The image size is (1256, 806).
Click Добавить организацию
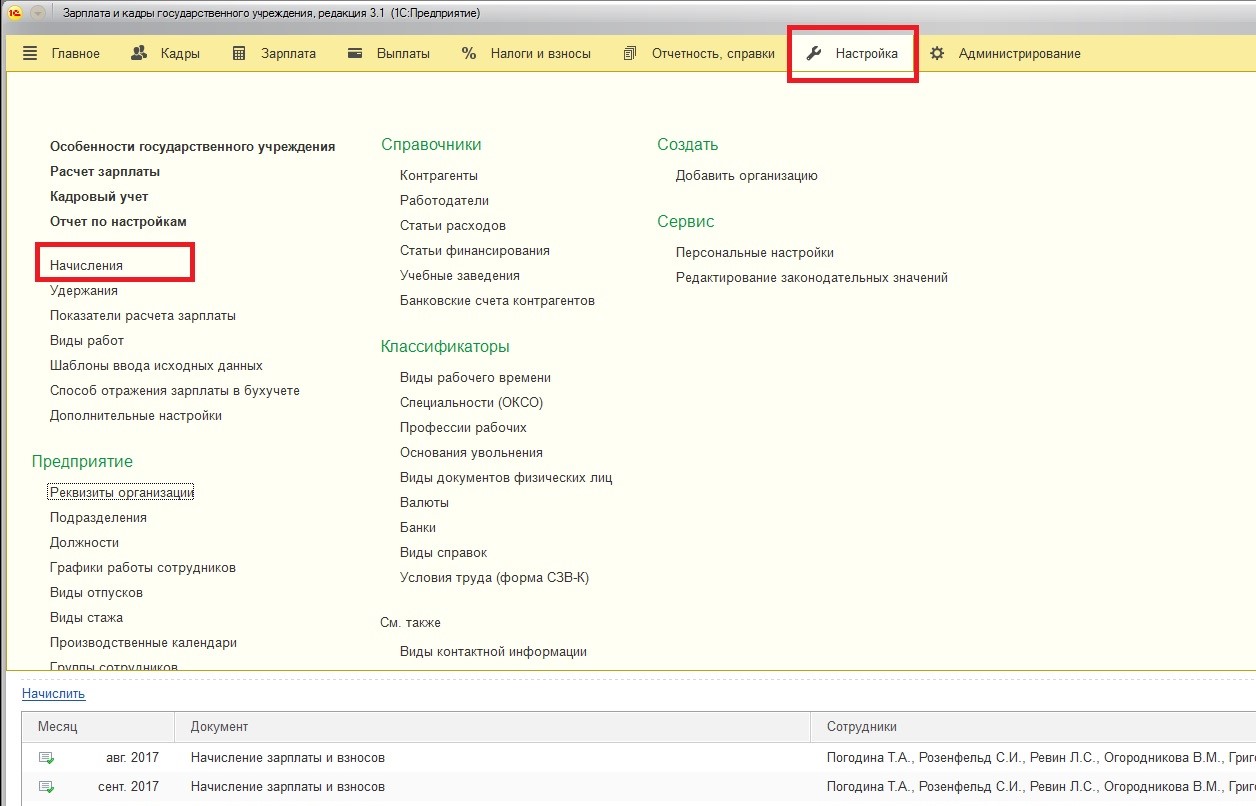(x=747, y=175)
